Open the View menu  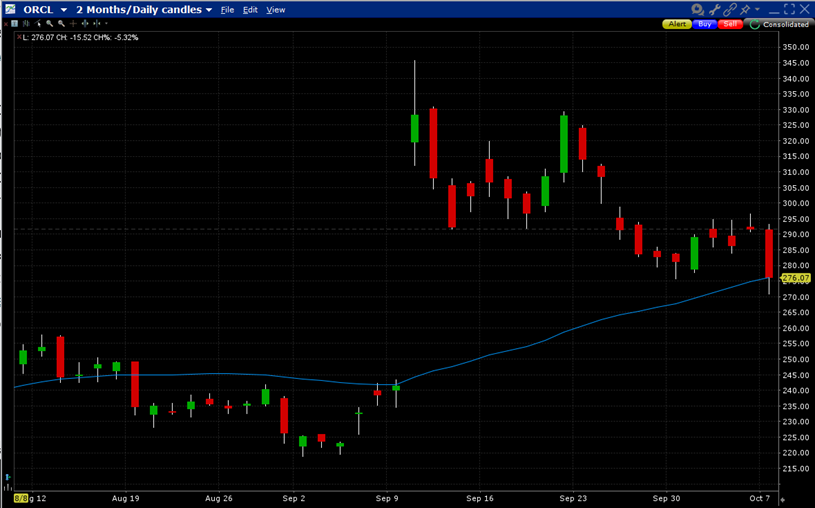point(275,10)
